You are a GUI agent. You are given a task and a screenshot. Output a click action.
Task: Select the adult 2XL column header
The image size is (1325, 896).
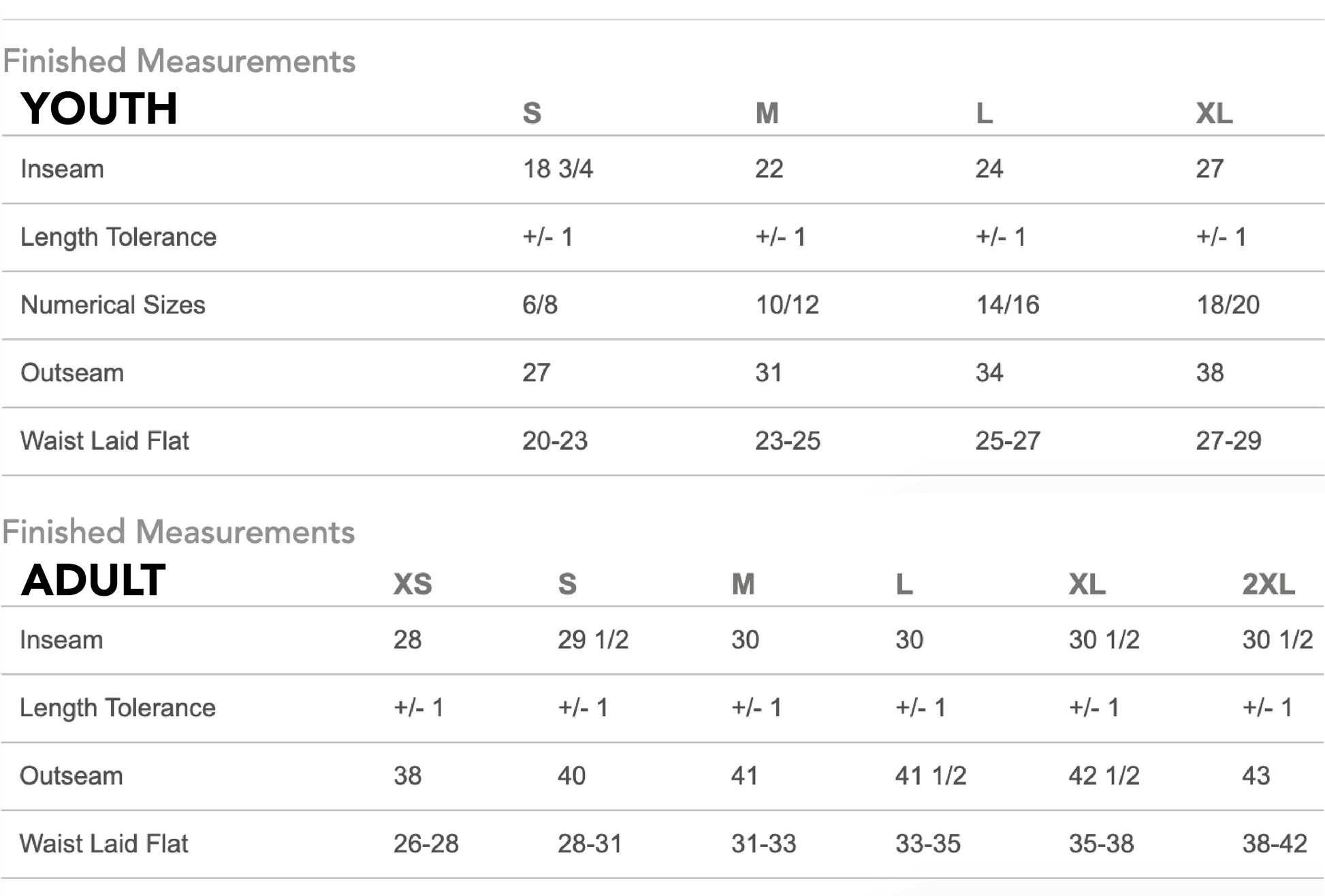pos(1268,584)
